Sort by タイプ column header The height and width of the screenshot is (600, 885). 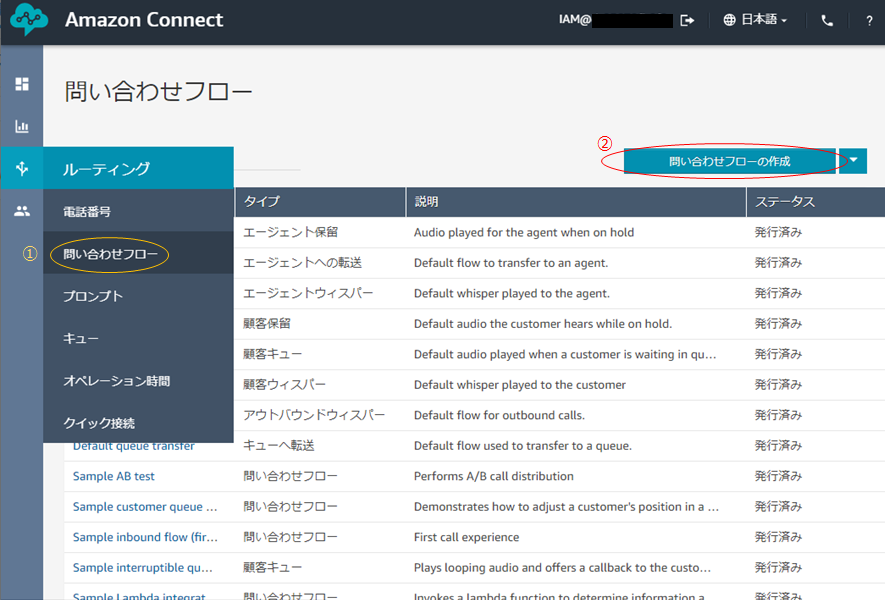[x=320, y=202]
